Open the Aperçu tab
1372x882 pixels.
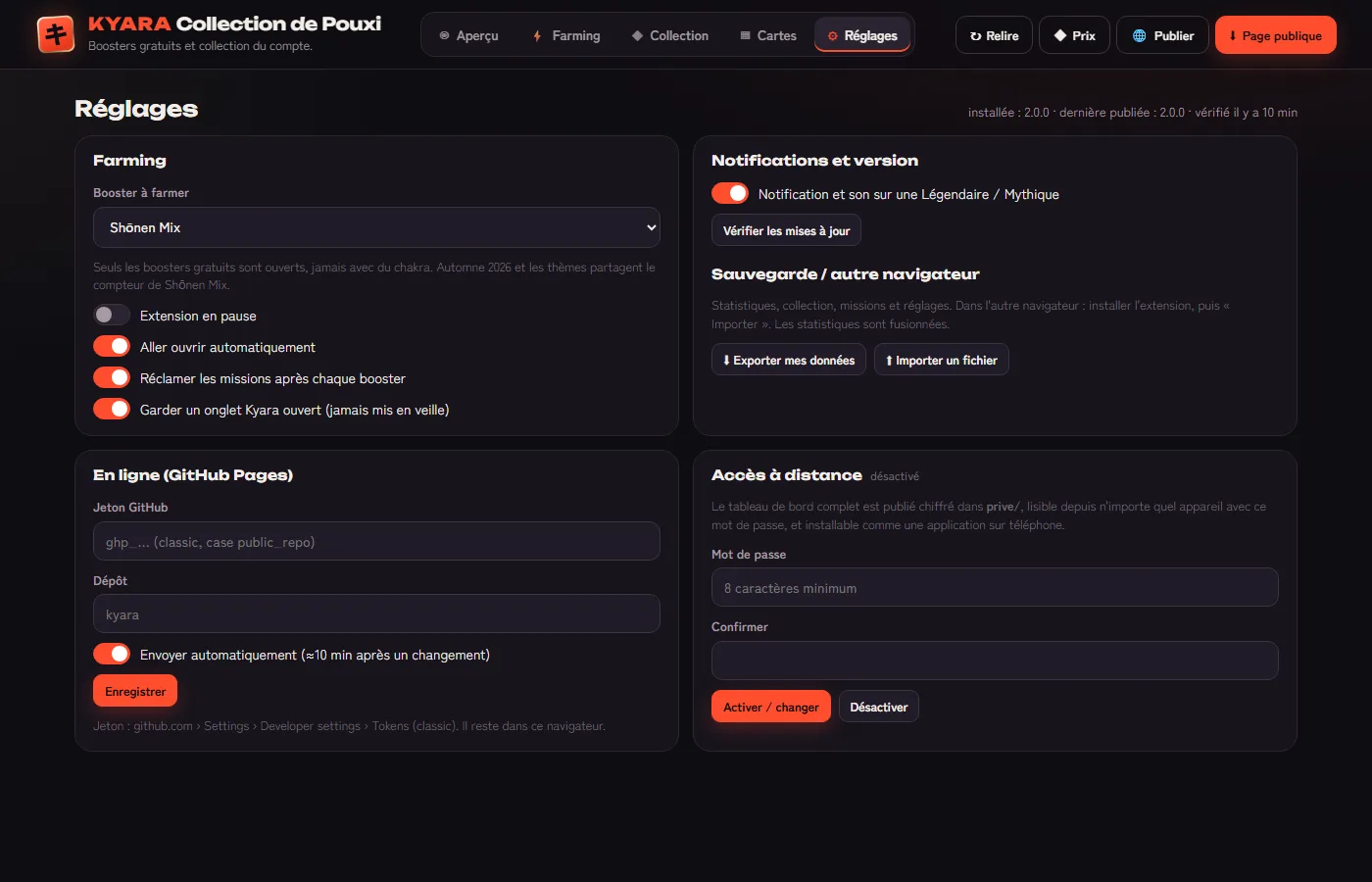(x=468, y=35)
